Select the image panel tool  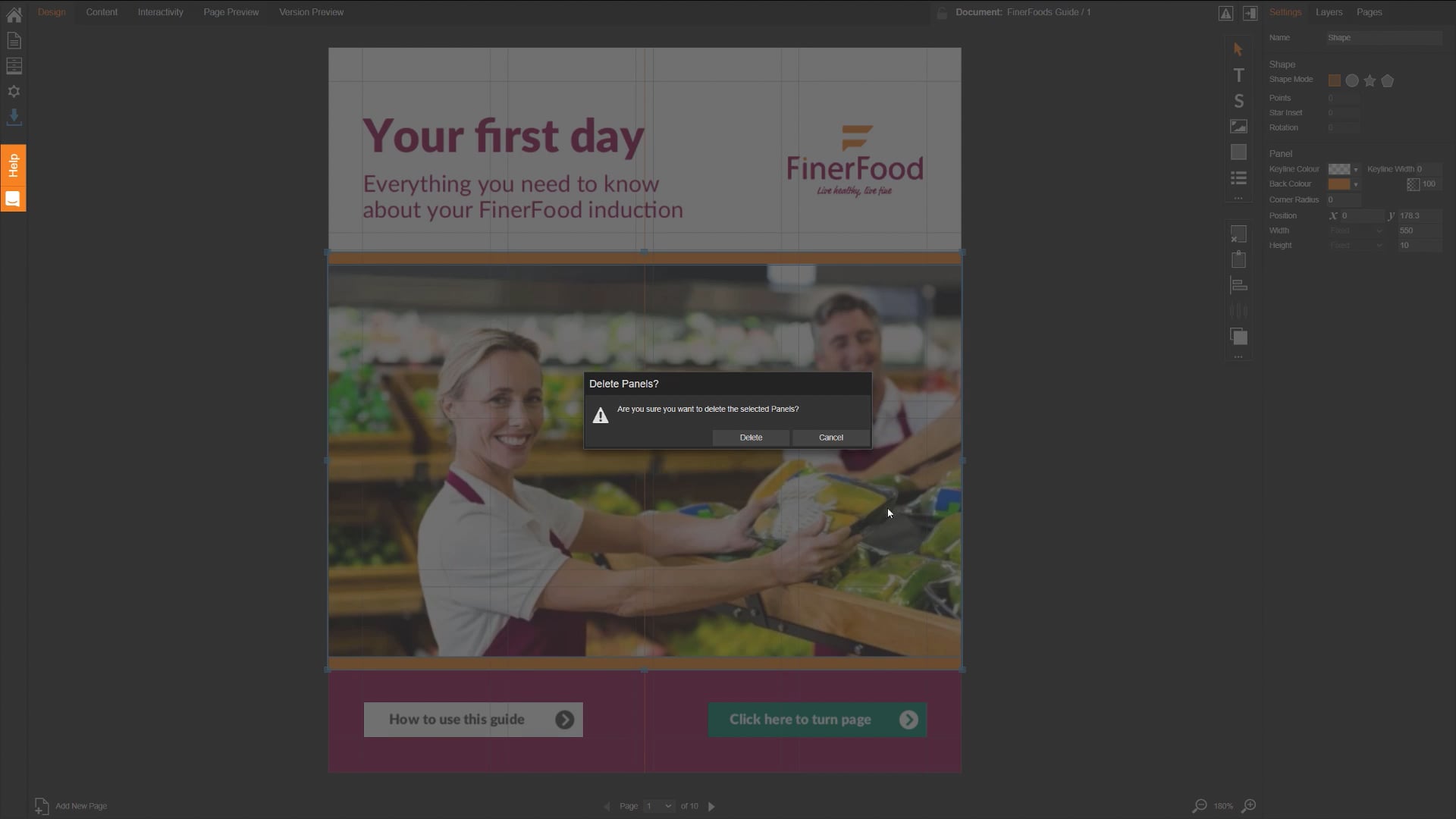click(1238, 127)
